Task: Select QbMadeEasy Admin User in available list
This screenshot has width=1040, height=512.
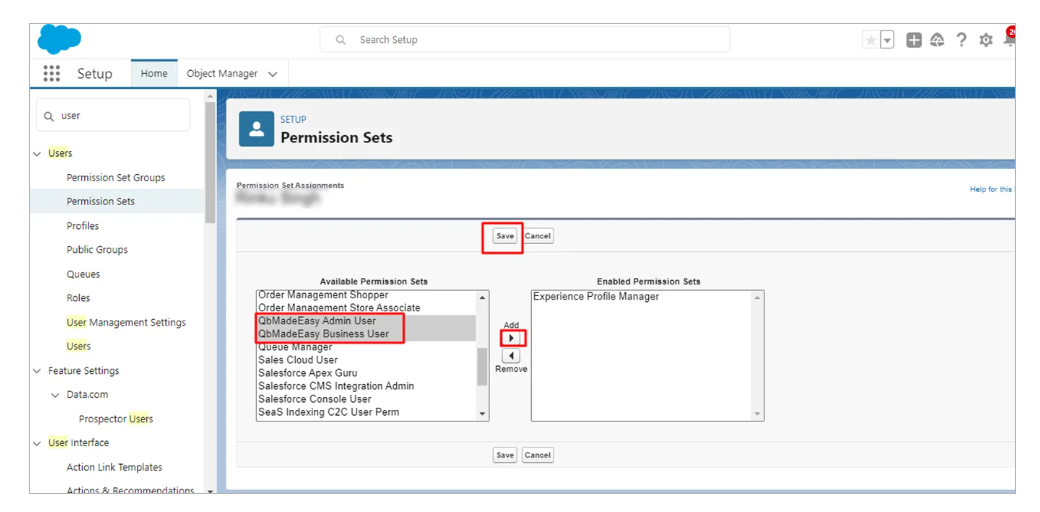Action: pyautogui.click(x=317, y=321)
